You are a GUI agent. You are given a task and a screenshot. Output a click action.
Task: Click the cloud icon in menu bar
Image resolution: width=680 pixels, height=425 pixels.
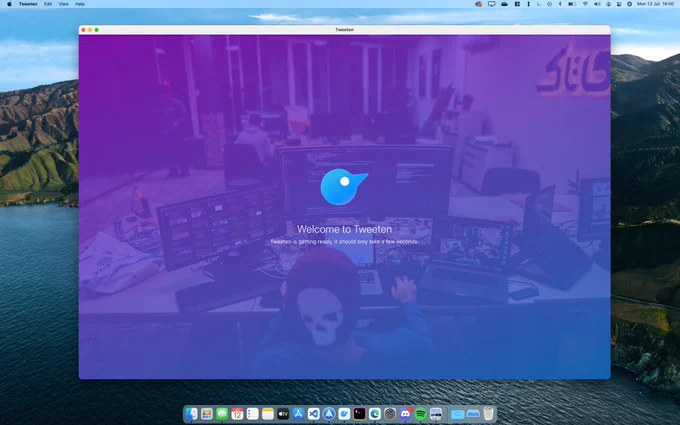pyautogui.click(x=504, y=4)
